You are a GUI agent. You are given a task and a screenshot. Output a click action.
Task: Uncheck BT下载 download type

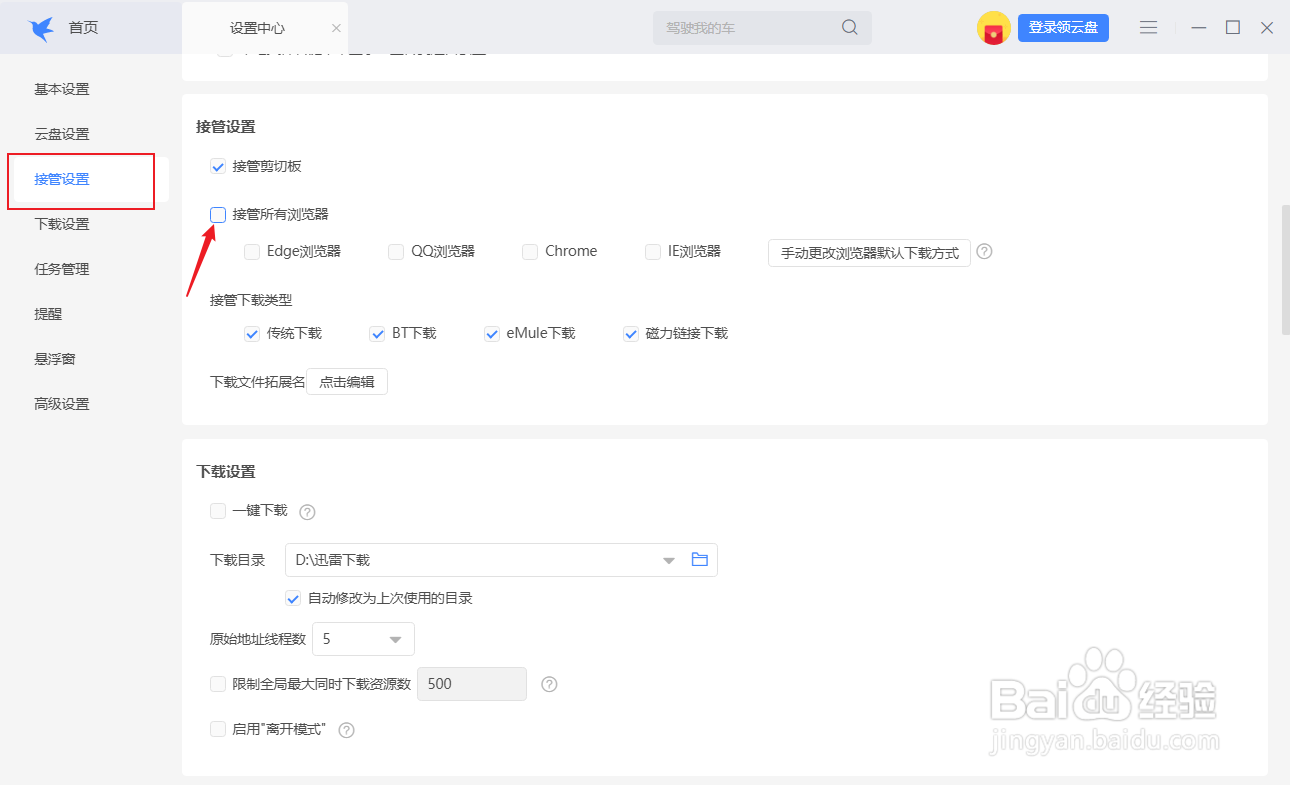coord(377,333)
